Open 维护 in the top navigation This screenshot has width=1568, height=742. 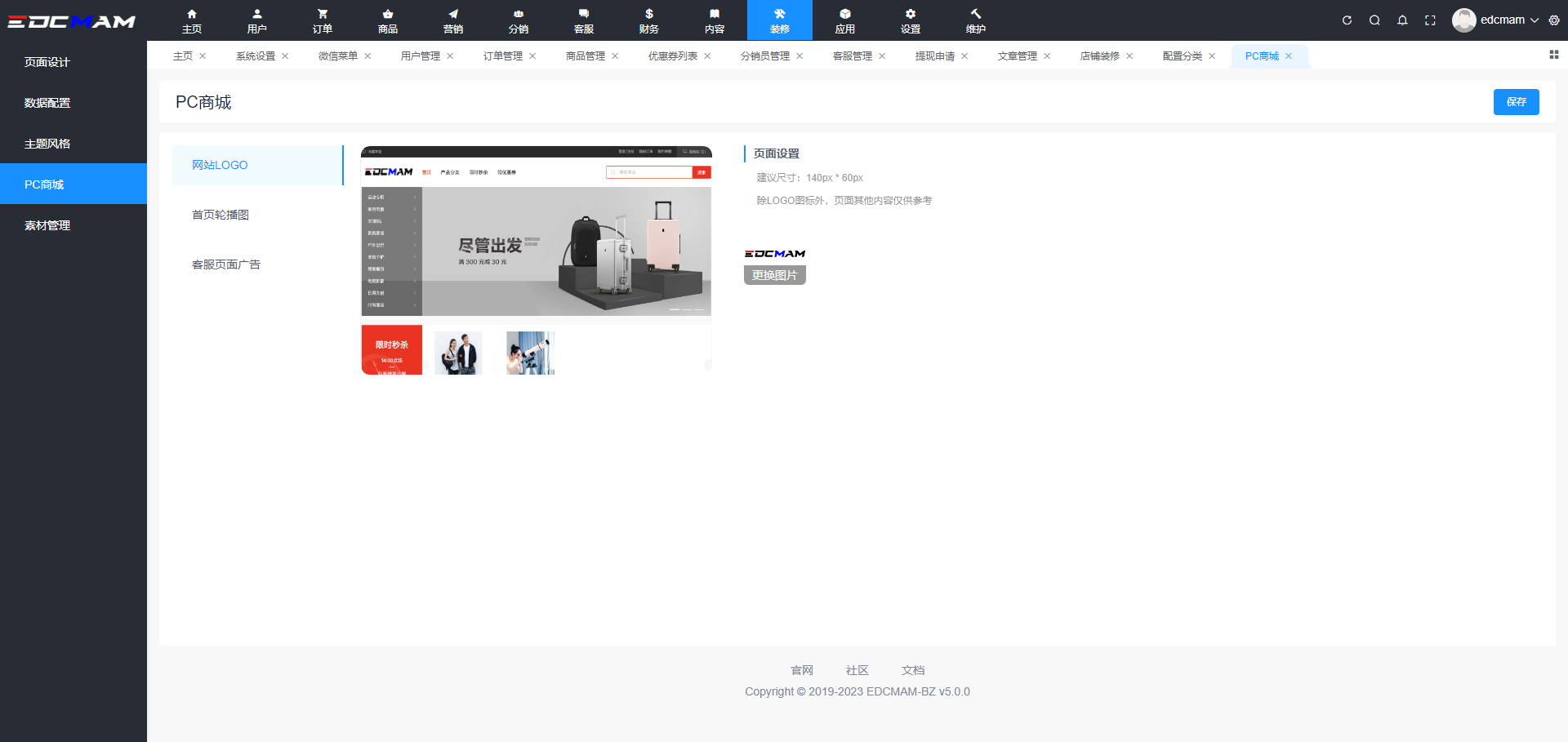(x=976, y=20)
